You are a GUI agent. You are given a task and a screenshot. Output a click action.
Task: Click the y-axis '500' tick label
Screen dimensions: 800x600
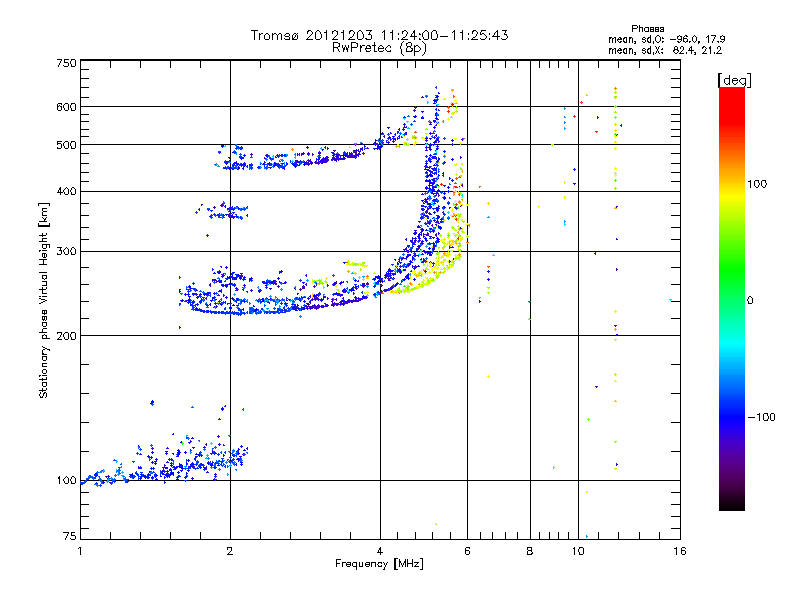click(66, 145)
